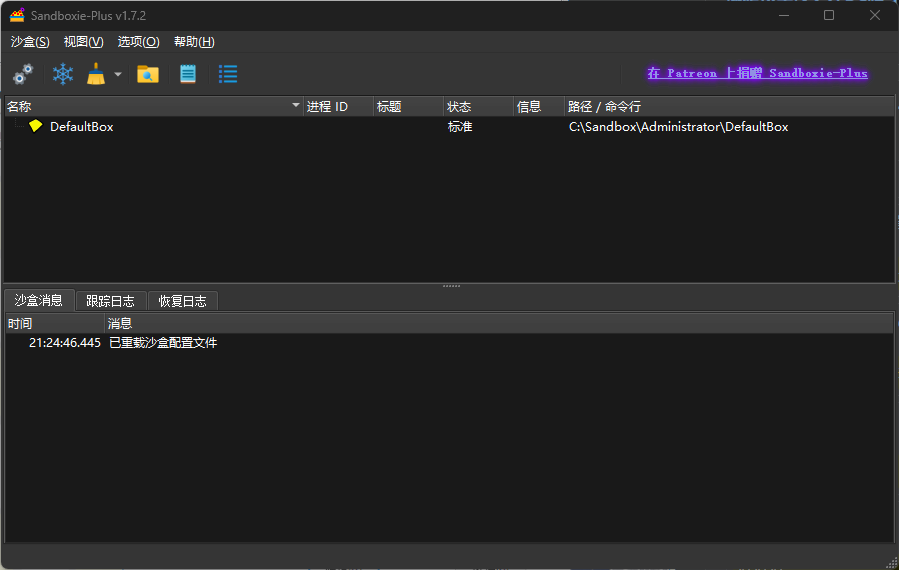The height and width of the screenshot is (570, 899).
Task: Open the 帮助(H) menu
Action: point(194,42)
